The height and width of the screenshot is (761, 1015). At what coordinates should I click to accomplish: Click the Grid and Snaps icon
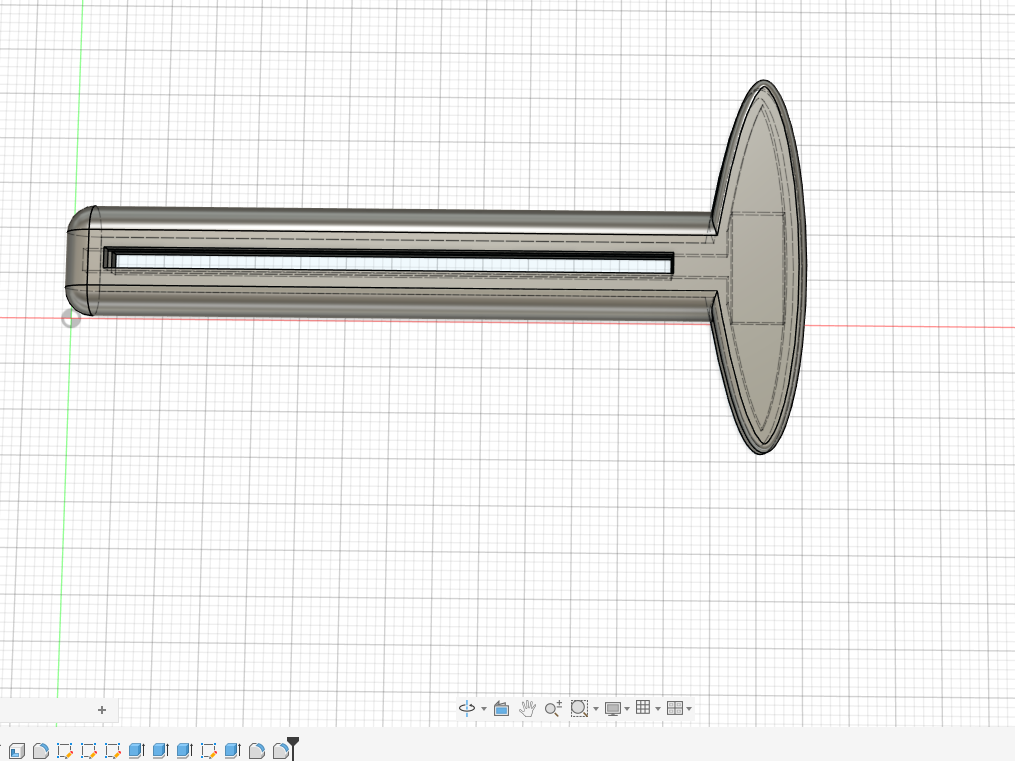[643, 707]
